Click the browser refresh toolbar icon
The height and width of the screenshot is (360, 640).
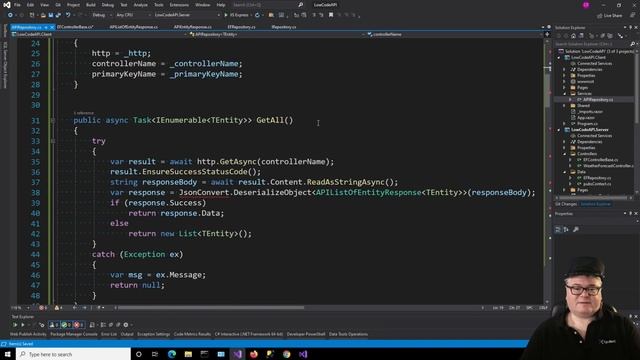point(257,15)
